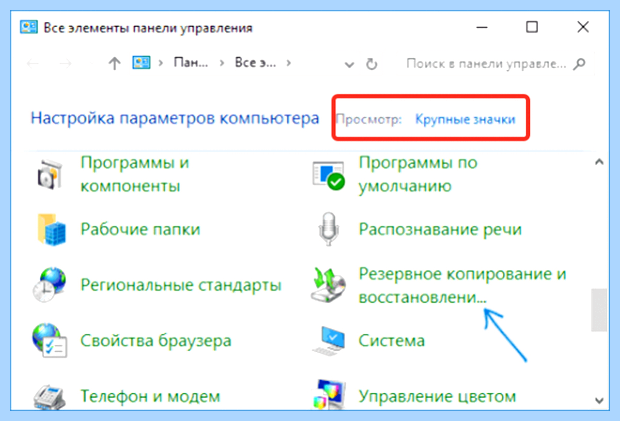Click the Work Folders icon

pyautogui.click(x=51, y=230)
